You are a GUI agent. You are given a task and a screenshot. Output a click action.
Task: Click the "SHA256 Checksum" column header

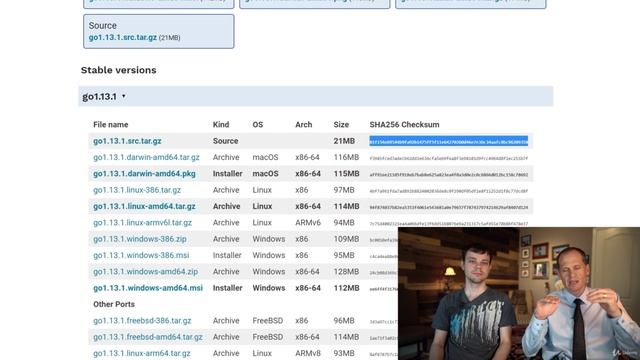[404, 124]
